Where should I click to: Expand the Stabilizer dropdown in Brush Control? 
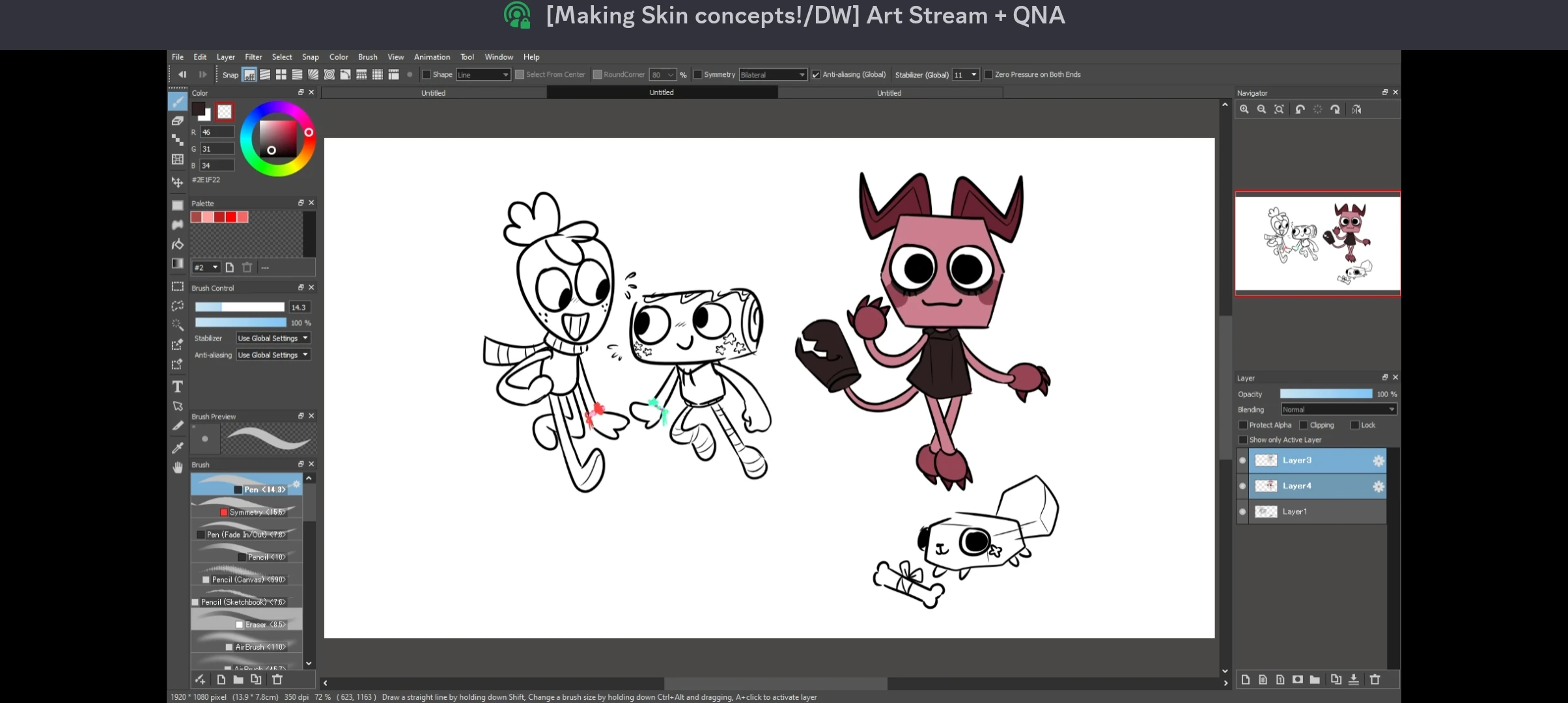click(272, 338)
